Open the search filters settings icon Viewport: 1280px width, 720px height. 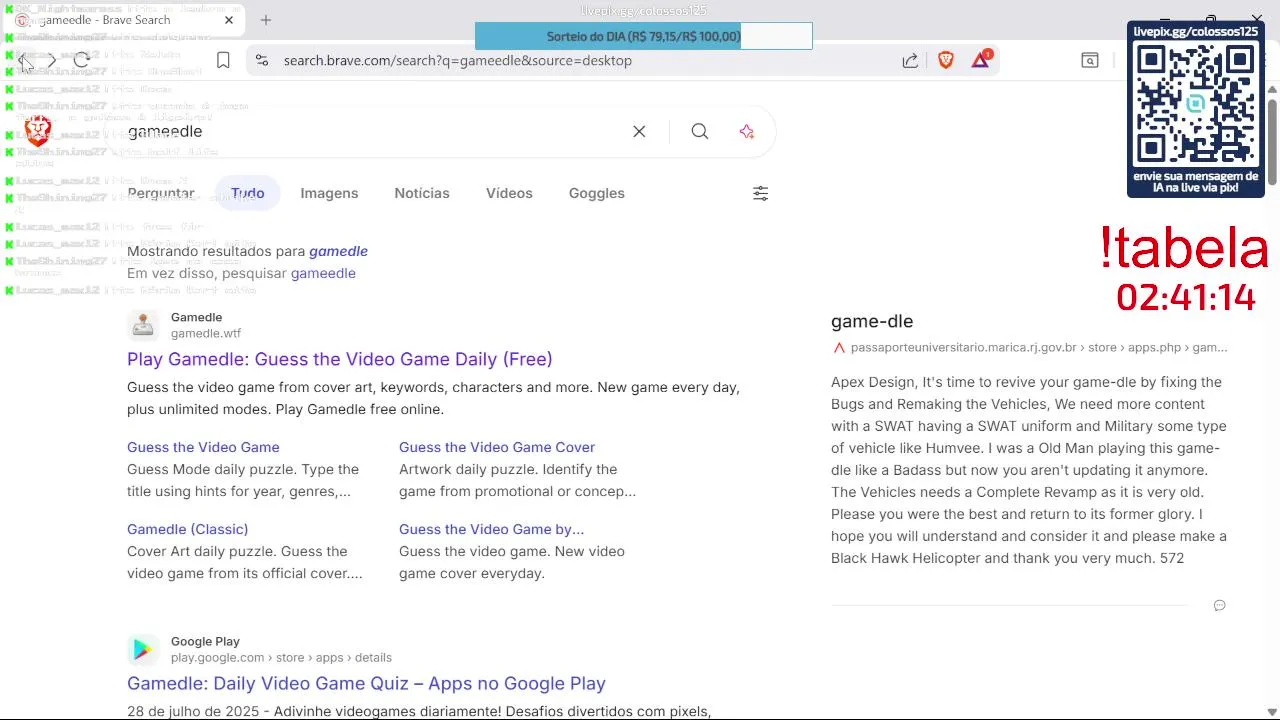click(x=760, y=193)
